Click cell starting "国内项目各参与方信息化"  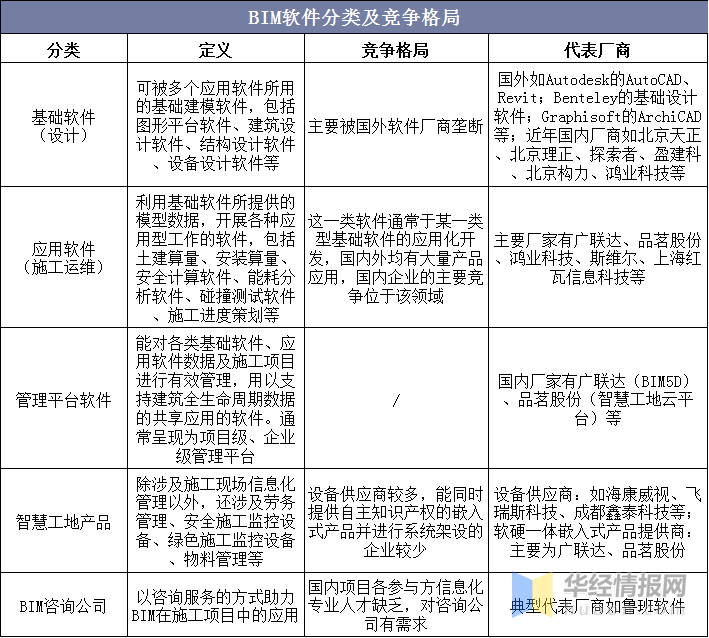396,605
